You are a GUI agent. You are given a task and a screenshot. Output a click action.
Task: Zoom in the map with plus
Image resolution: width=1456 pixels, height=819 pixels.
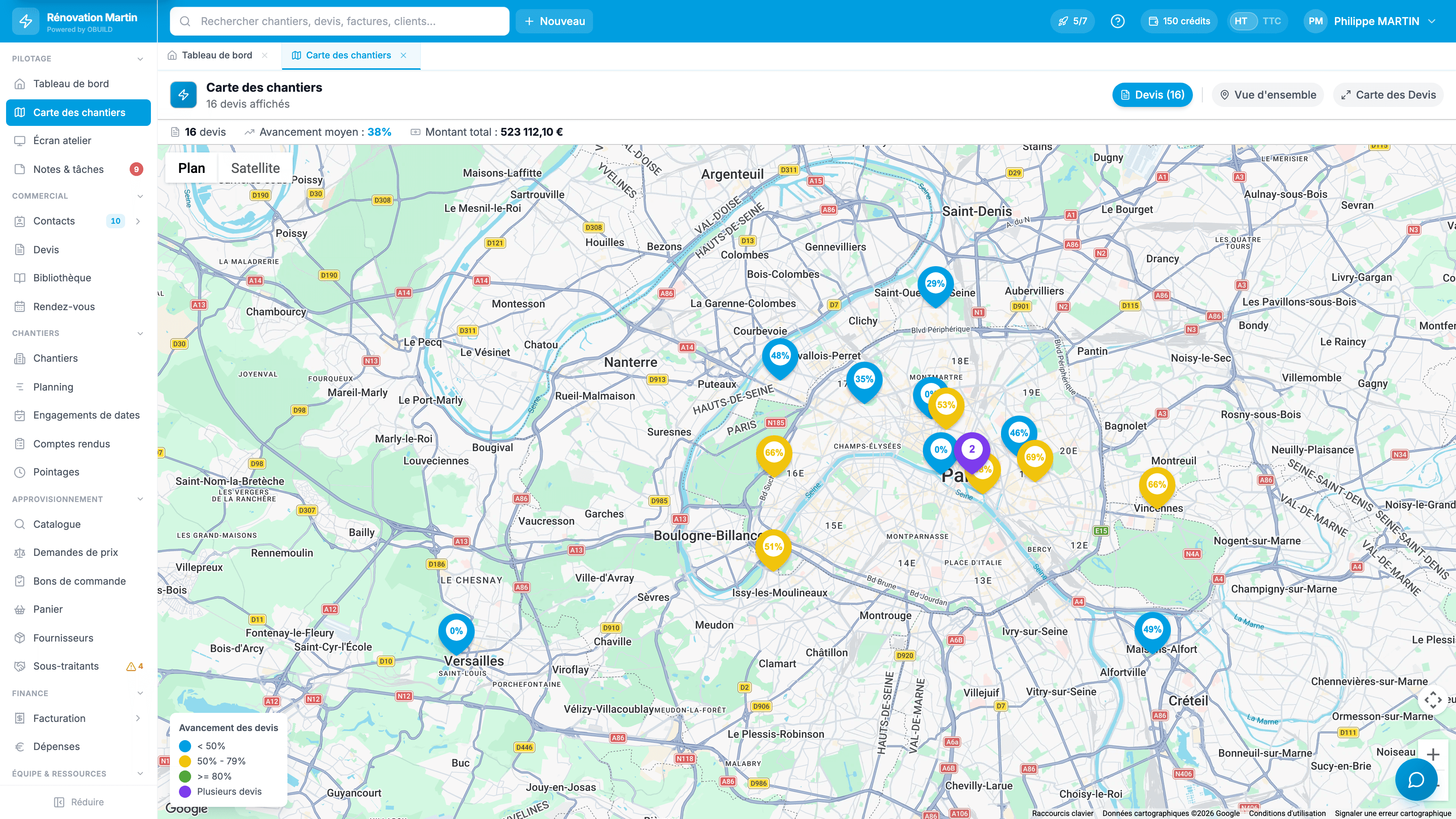pos(1433,755)
